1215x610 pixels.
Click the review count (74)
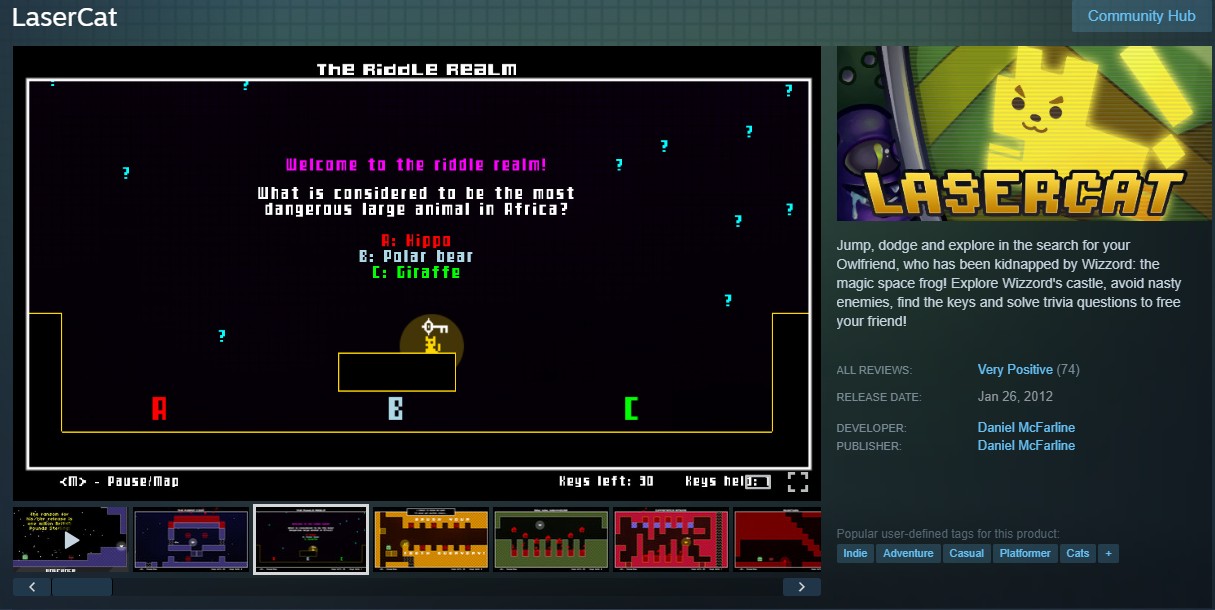point(1068,370)
